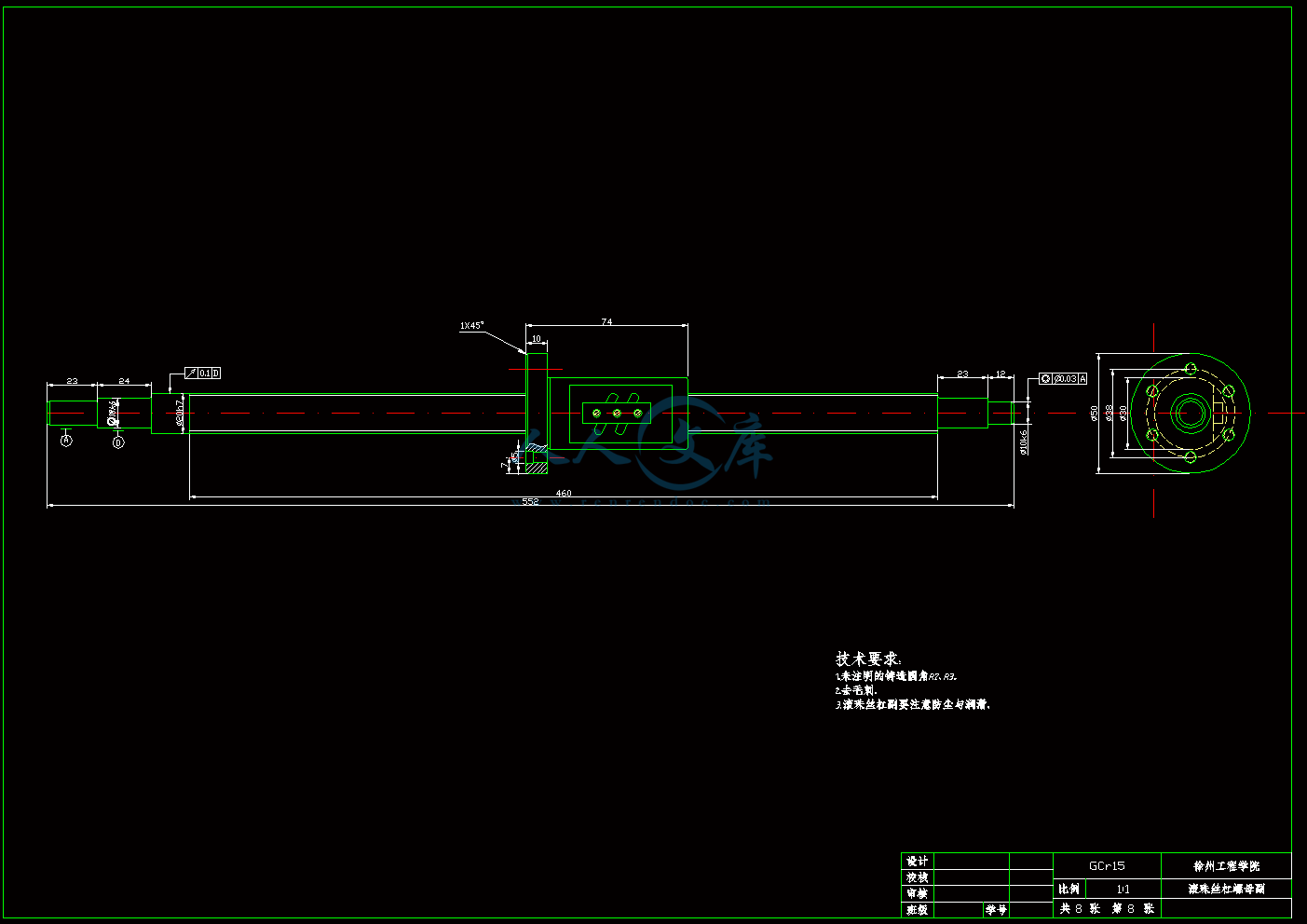
Task: Select the 10 flange width dimension
Action: 536,339
